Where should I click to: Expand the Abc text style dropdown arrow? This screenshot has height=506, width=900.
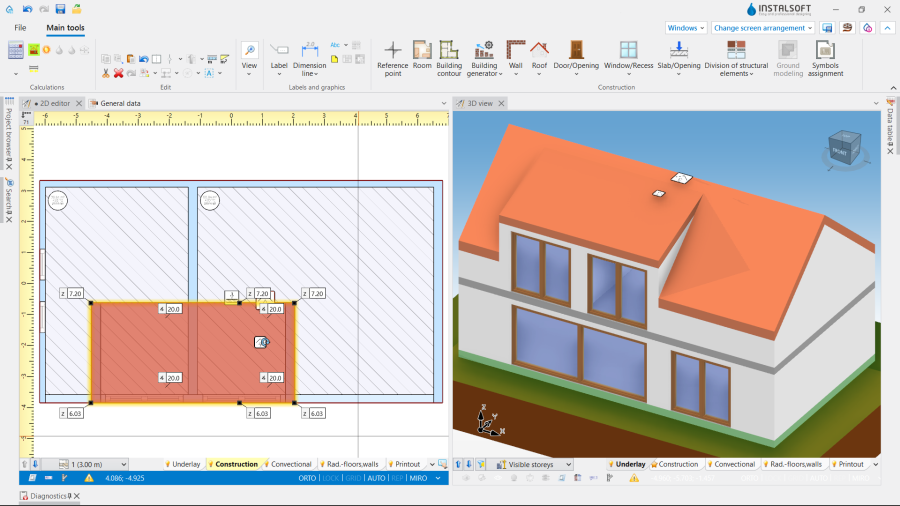pyautogui.click(x=346, y=45)
